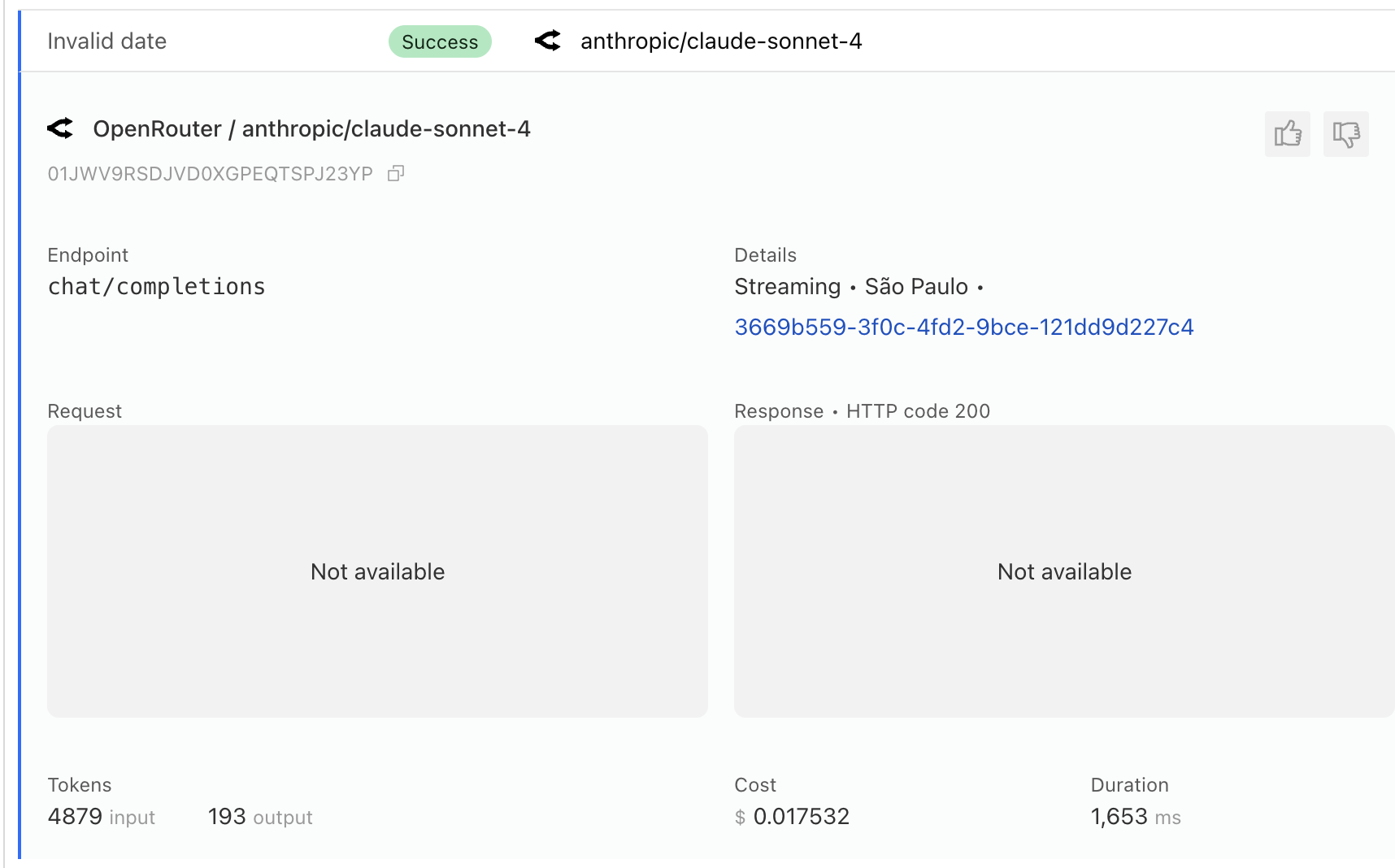1395x868 pixels.
Task: Click the cost value 0.017532
Action: pos(801,816)
